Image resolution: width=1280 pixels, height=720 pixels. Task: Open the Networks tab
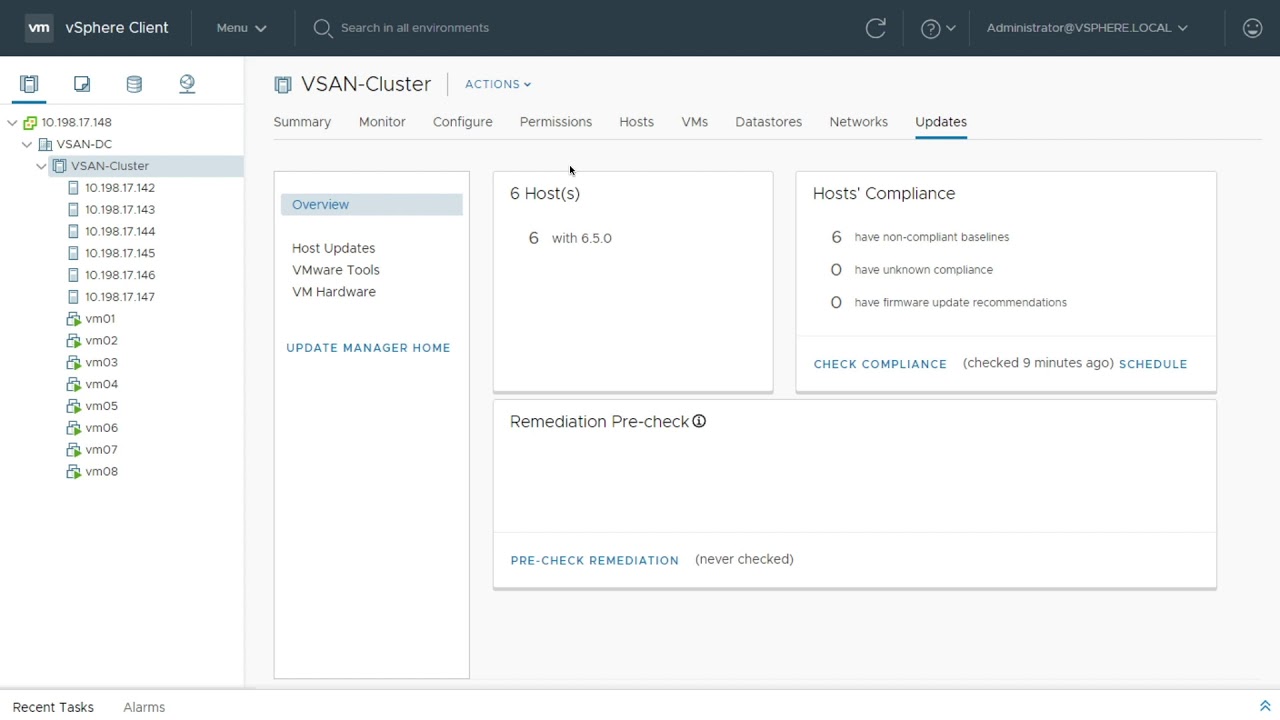click(x=858, y=122)
